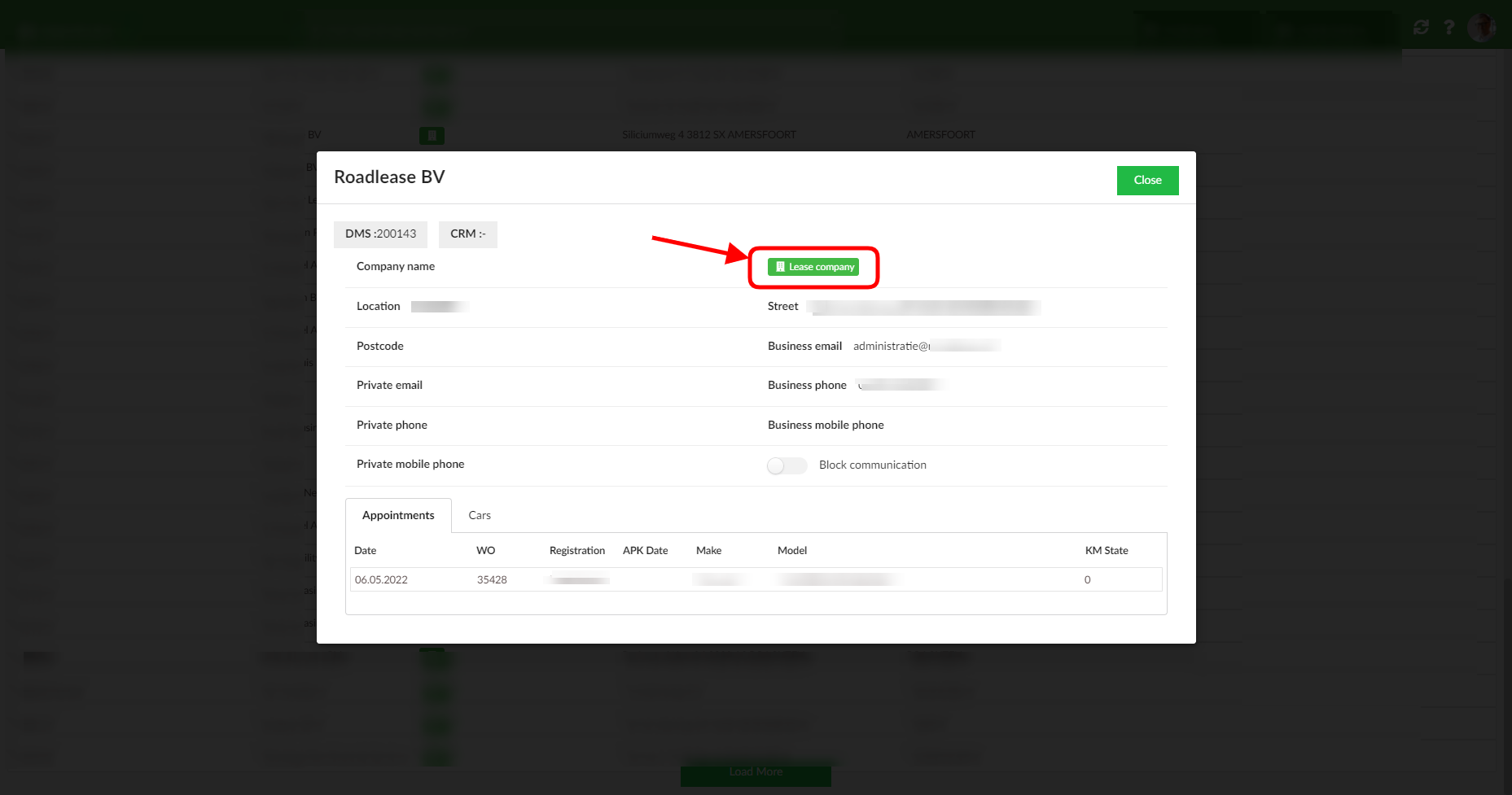Open the appointment row dated 06.05.2022
This screenshot has width=1512, height=795.
tap(381, 579)
